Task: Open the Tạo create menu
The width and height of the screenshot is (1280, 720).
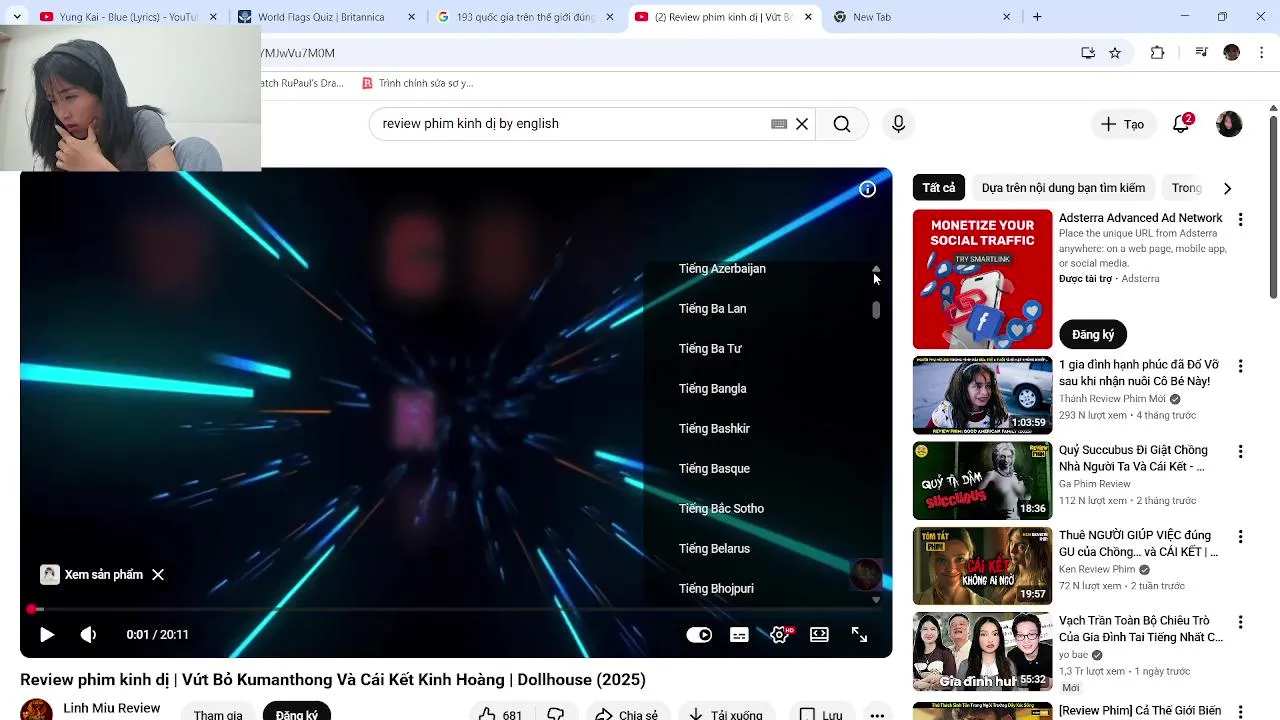Action: [1122, 124]
